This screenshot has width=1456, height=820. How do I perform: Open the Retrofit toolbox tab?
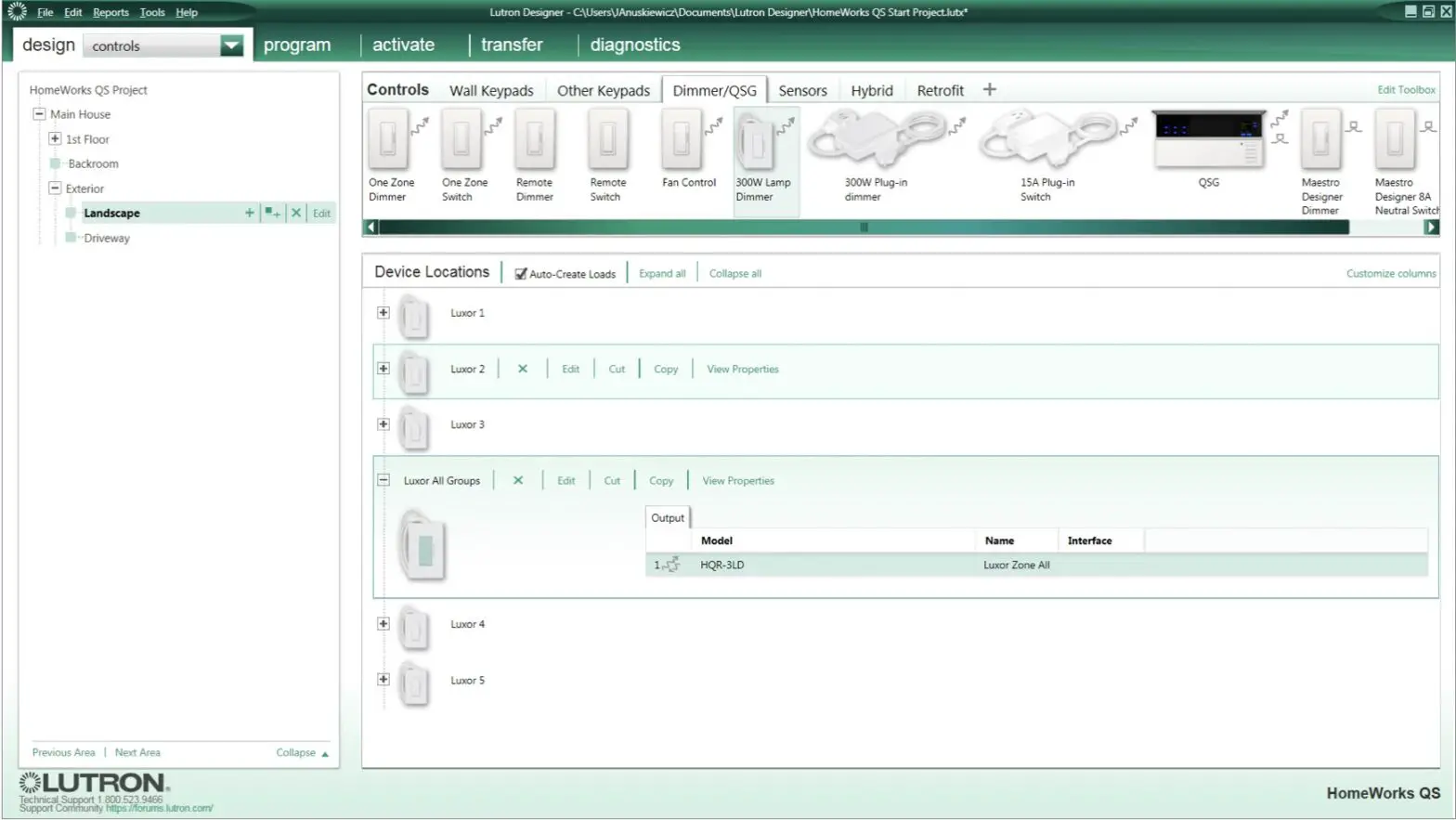point(940,90)
